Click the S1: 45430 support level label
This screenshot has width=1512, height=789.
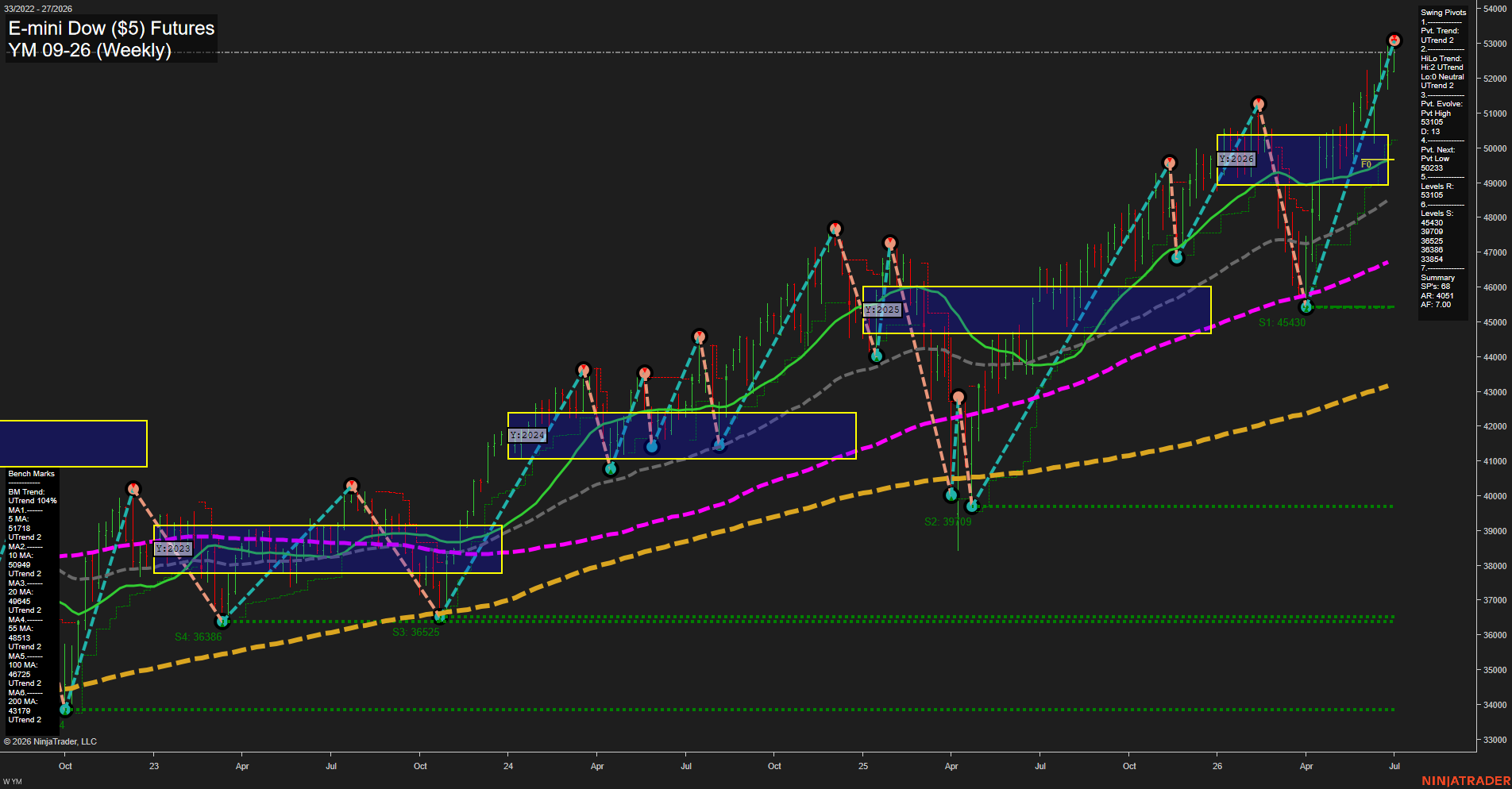[x=1282, y=322]
